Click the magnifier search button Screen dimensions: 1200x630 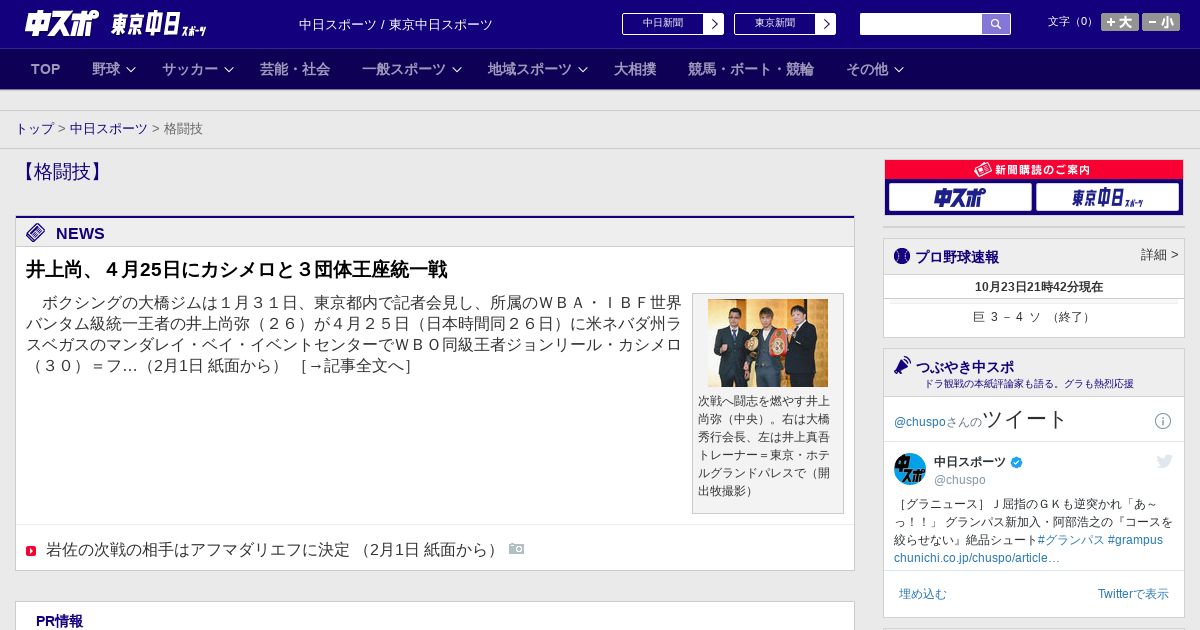click(996, 24)
